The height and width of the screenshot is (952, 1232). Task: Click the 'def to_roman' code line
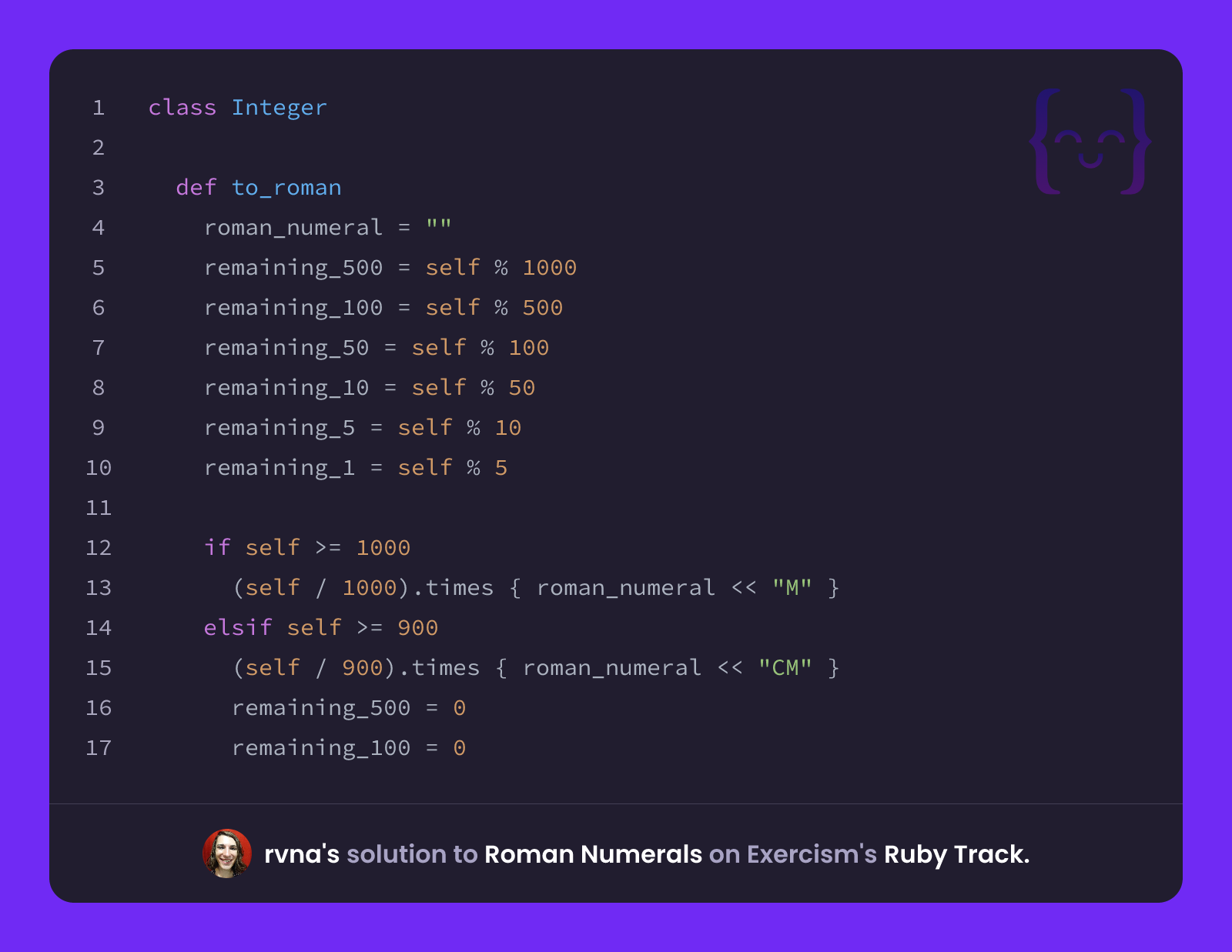tap(259, 188)
